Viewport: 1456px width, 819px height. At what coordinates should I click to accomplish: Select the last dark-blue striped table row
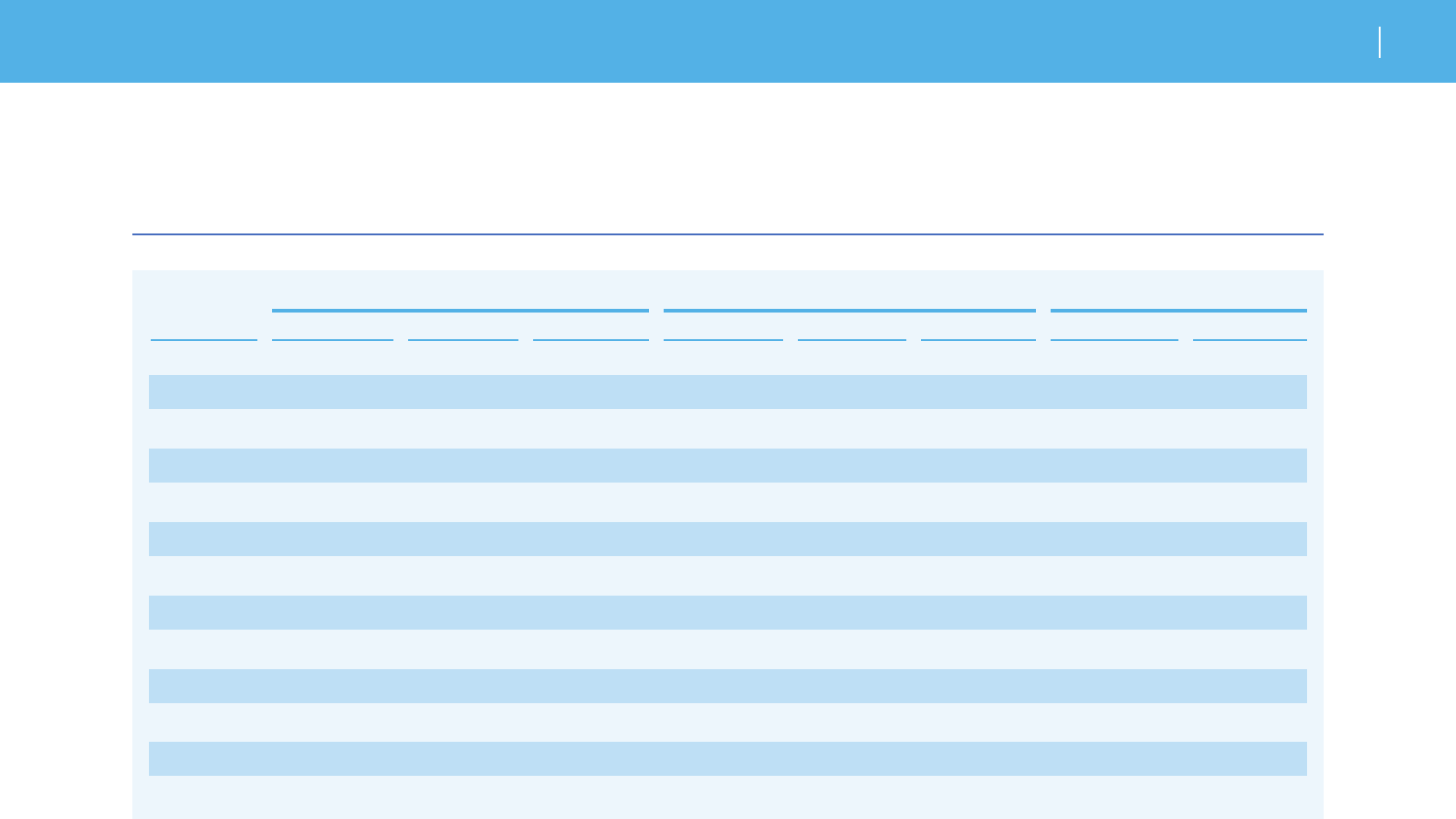coord(727,758)
